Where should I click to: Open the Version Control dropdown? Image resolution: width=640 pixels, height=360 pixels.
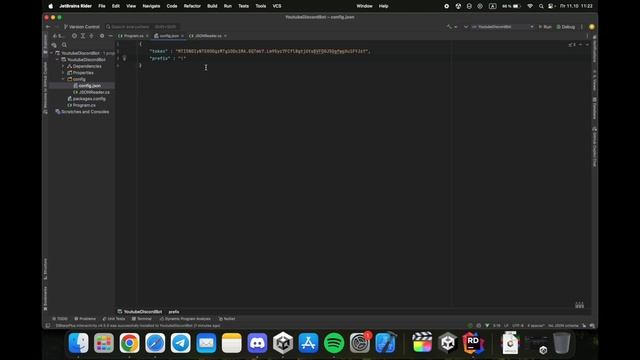coord(82,27)
